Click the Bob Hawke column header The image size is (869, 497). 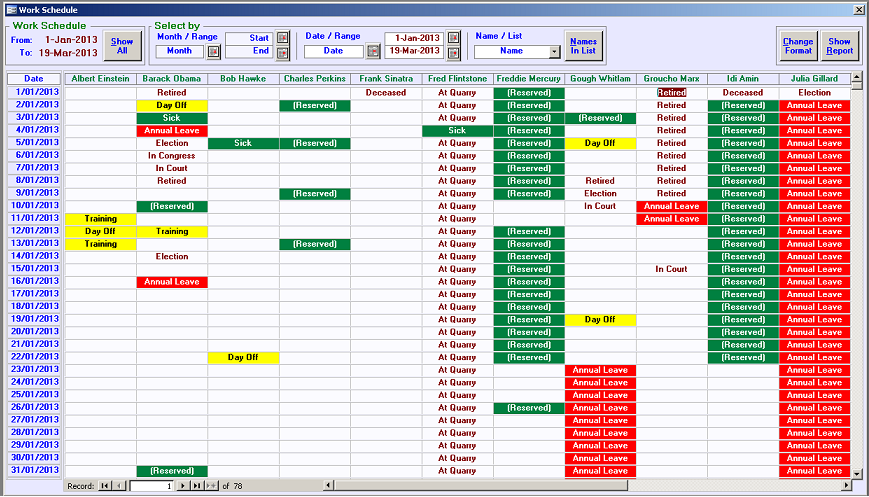tap(243, 79)
